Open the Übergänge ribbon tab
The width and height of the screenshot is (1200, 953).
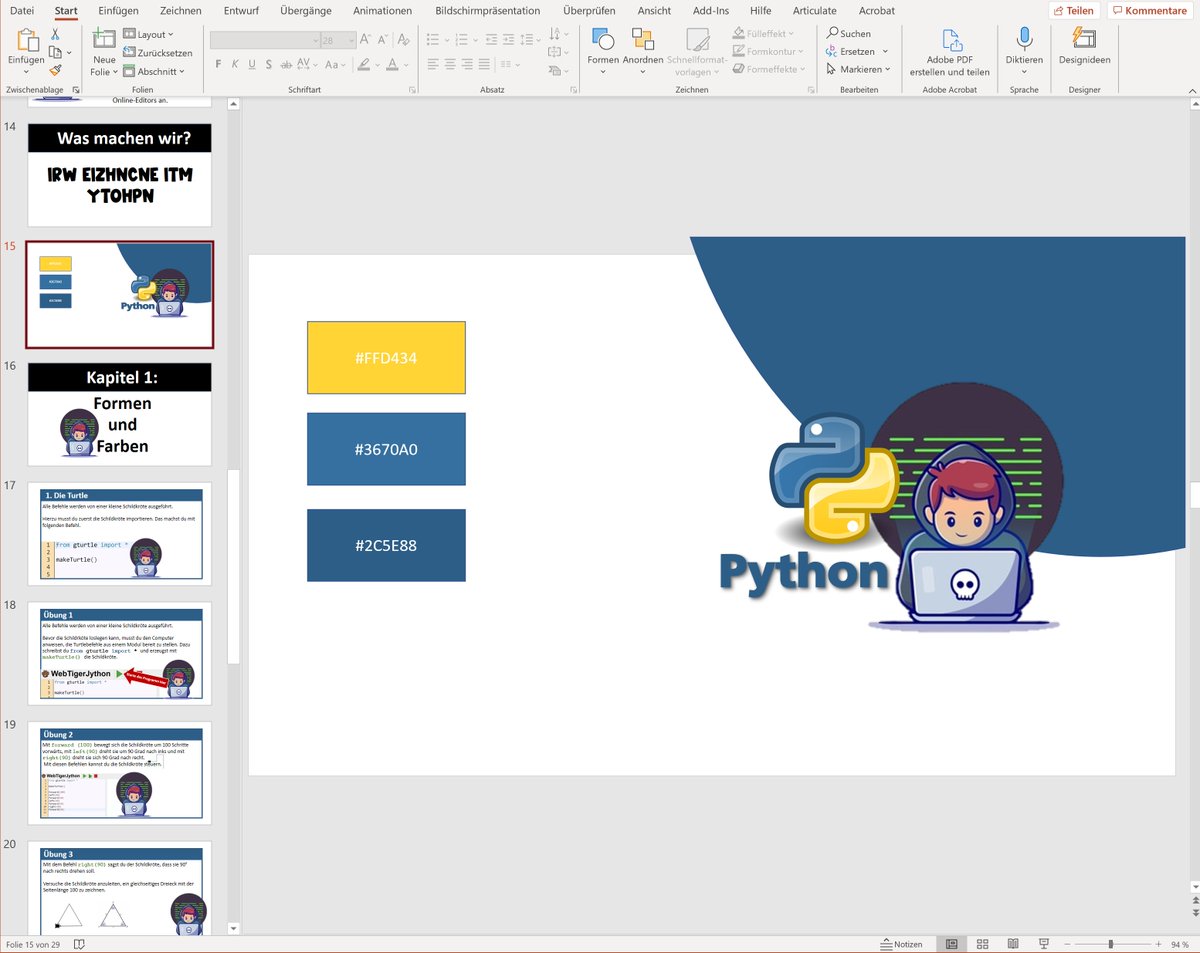tap(306, 11)
